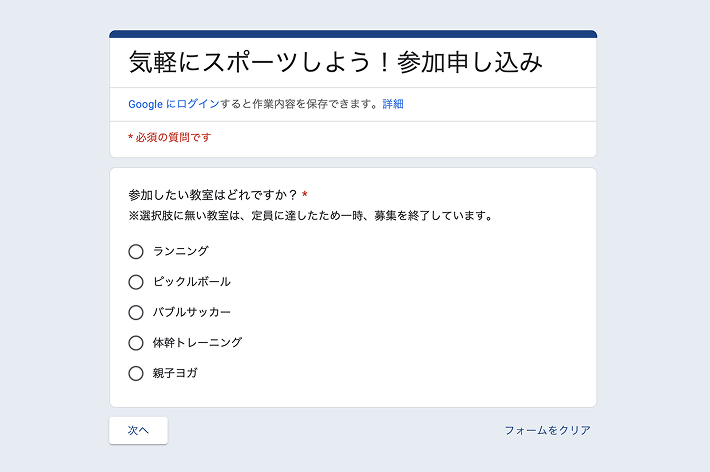Image resolution: width=710 pixels, height=472 pixels.
Task: Select the ランニング radio button
Action: click(136, 251)
